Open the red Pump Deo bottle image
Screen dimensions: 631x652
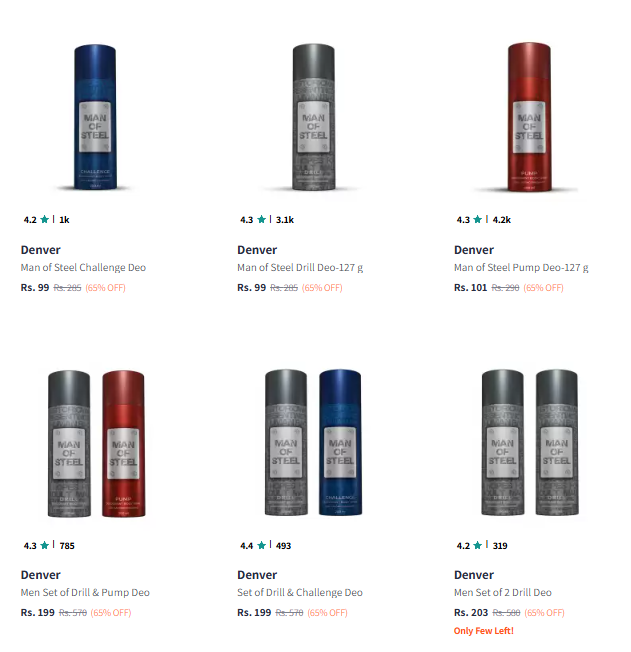(x=529, y=117)
